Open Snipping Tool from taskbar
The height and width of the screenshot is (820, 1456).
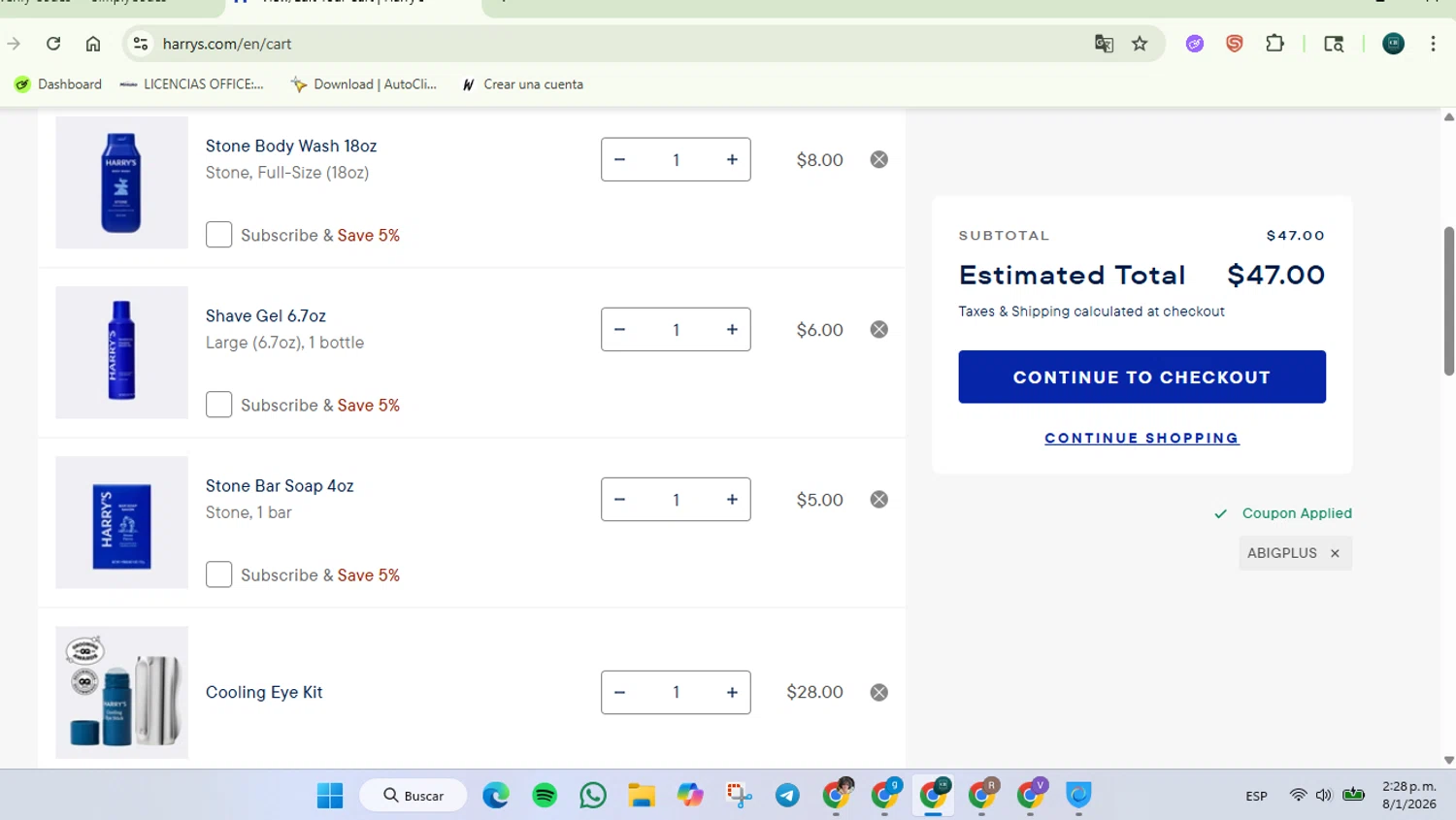pos(739,796)
